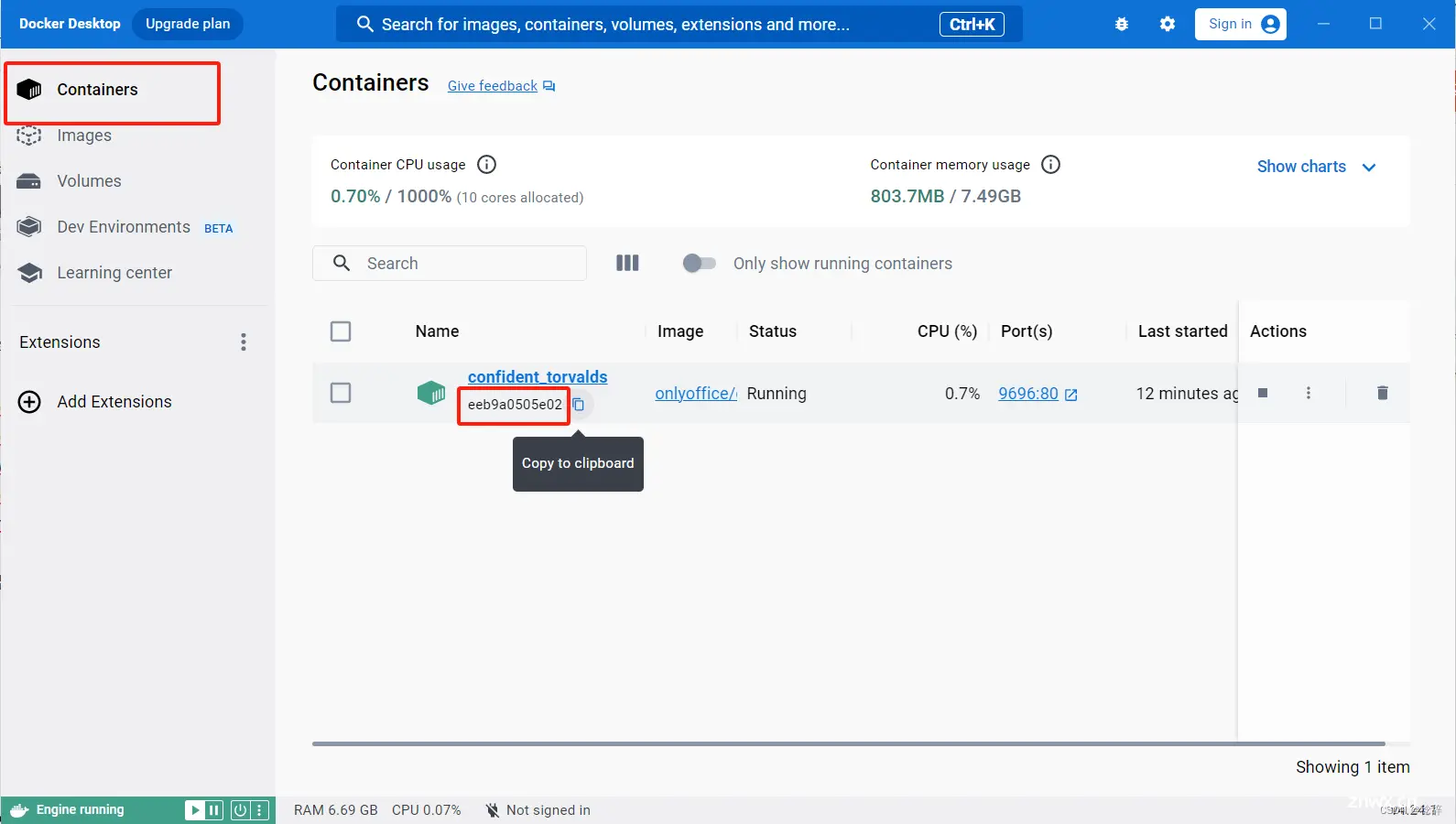
Task: Sort by Name column header
Action: [x=437, y=331]
